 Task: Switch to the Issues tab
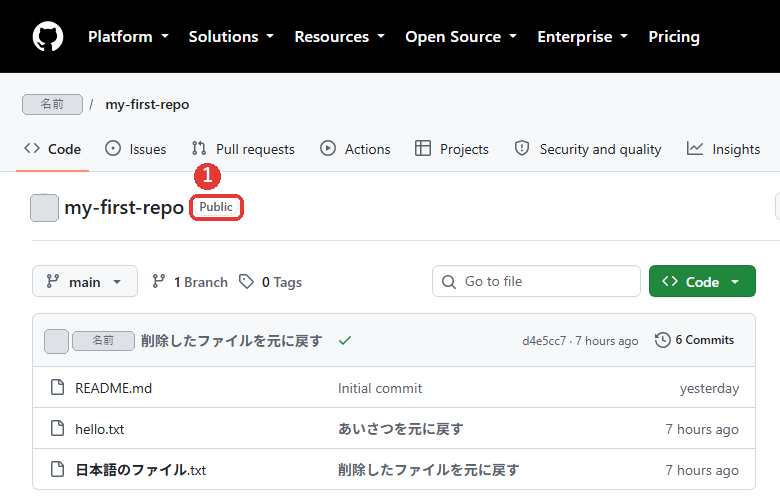(135, 149)
